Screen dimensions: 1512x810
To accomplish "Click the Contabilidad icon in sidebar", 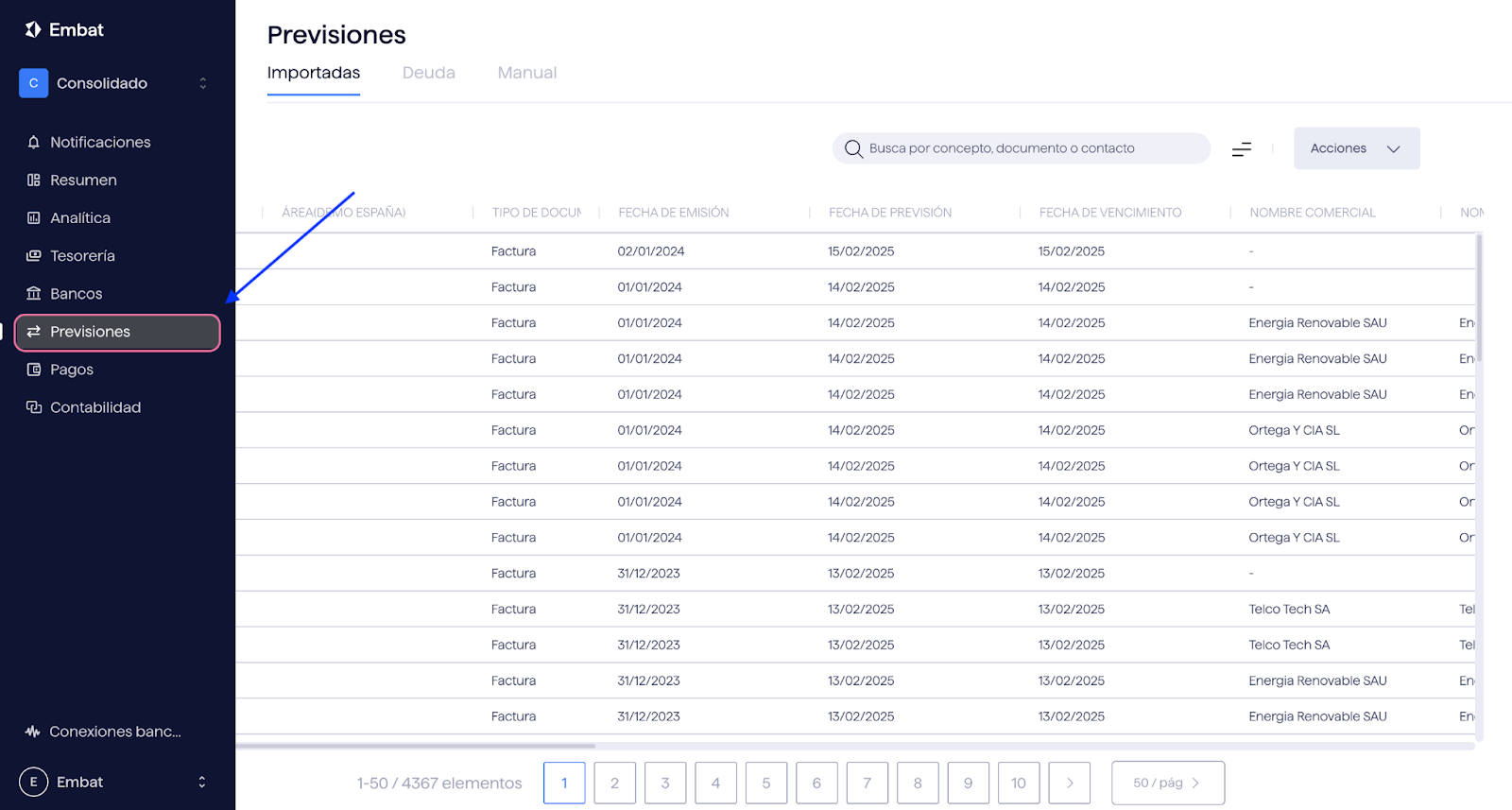I will pos(34,407).
